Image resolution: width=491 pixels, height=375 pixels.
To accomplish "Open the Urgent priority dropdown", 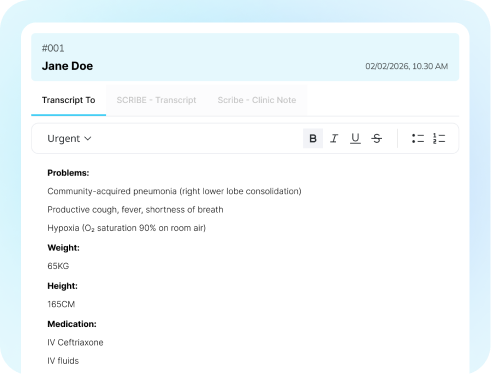I will (69, 138).
